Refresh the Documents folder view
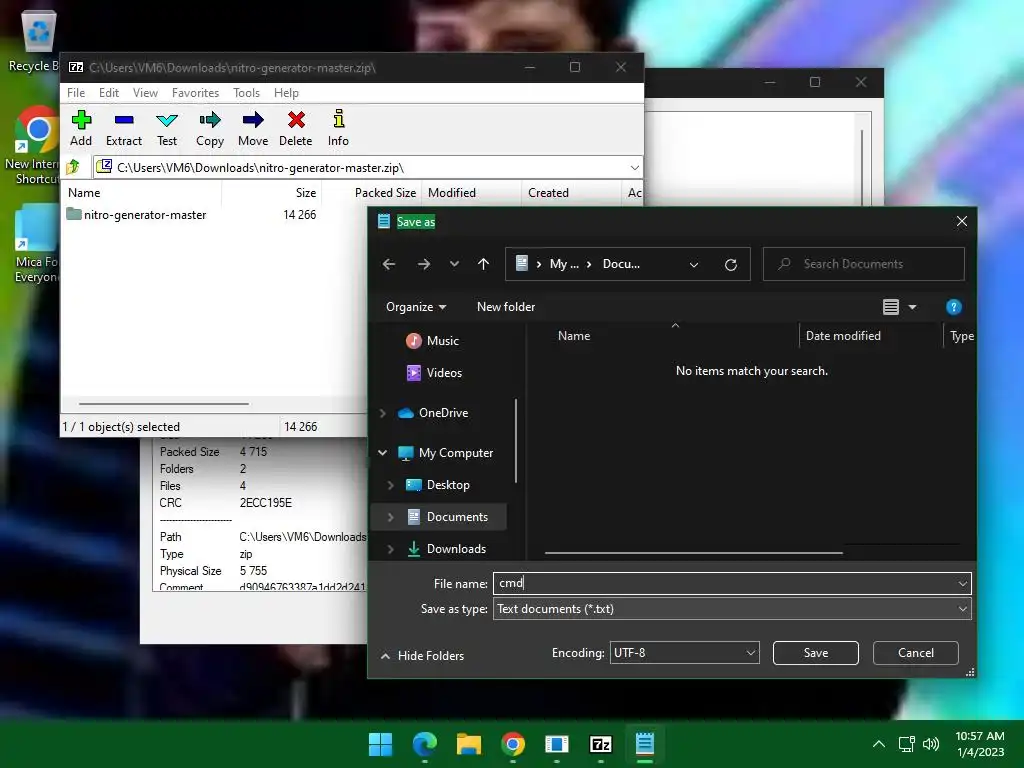Viewport: 1024px width, 768px height. click(x=731, y=264)
